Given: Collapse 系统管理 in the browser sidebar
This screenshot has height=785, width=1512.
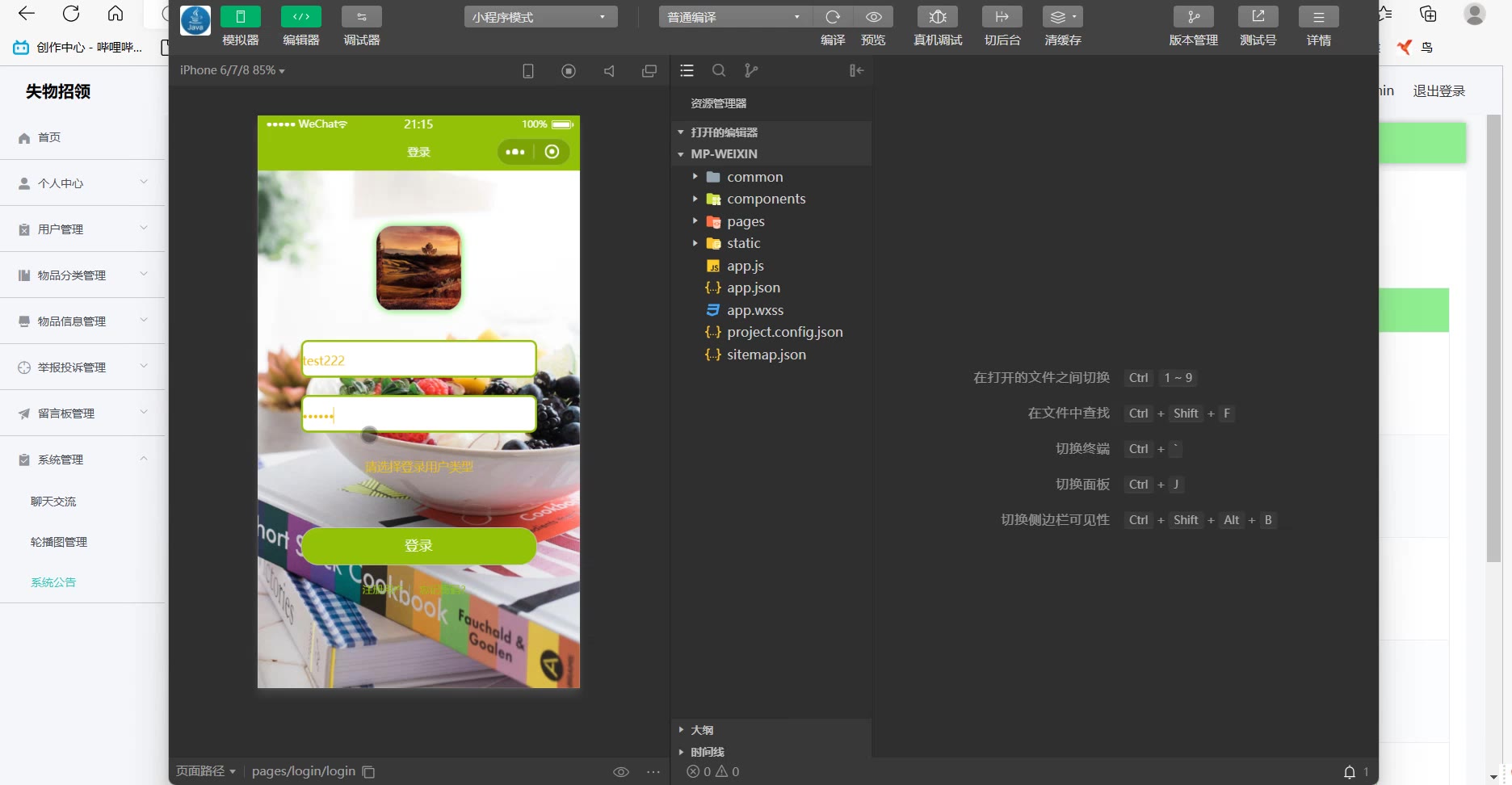Looking at the screenshot, I should (x=82, y=460).
